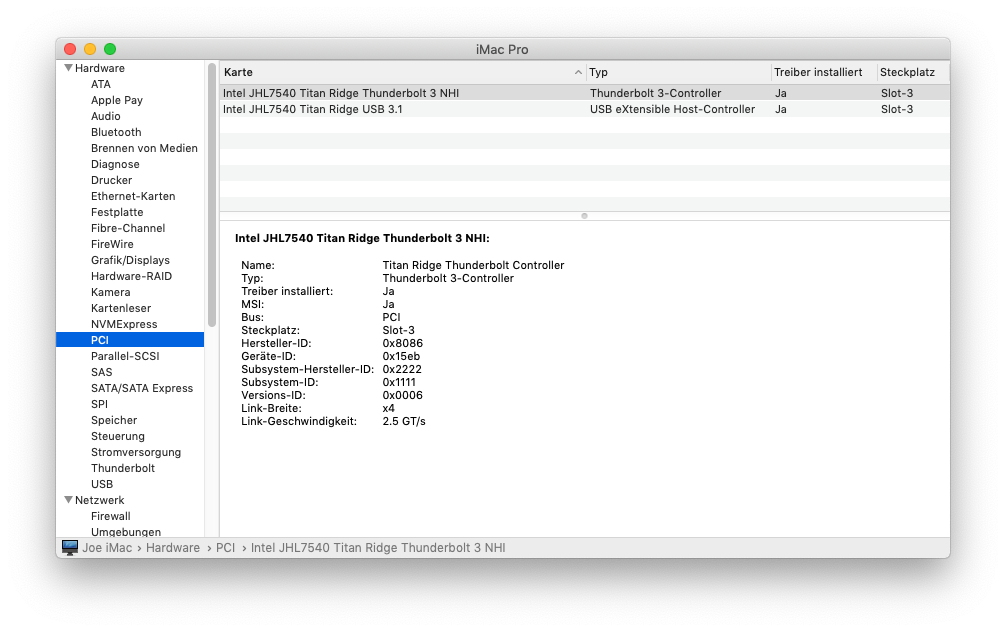Select SAS in the sidebar
1006x632 pixels.
tap(101, 372)
